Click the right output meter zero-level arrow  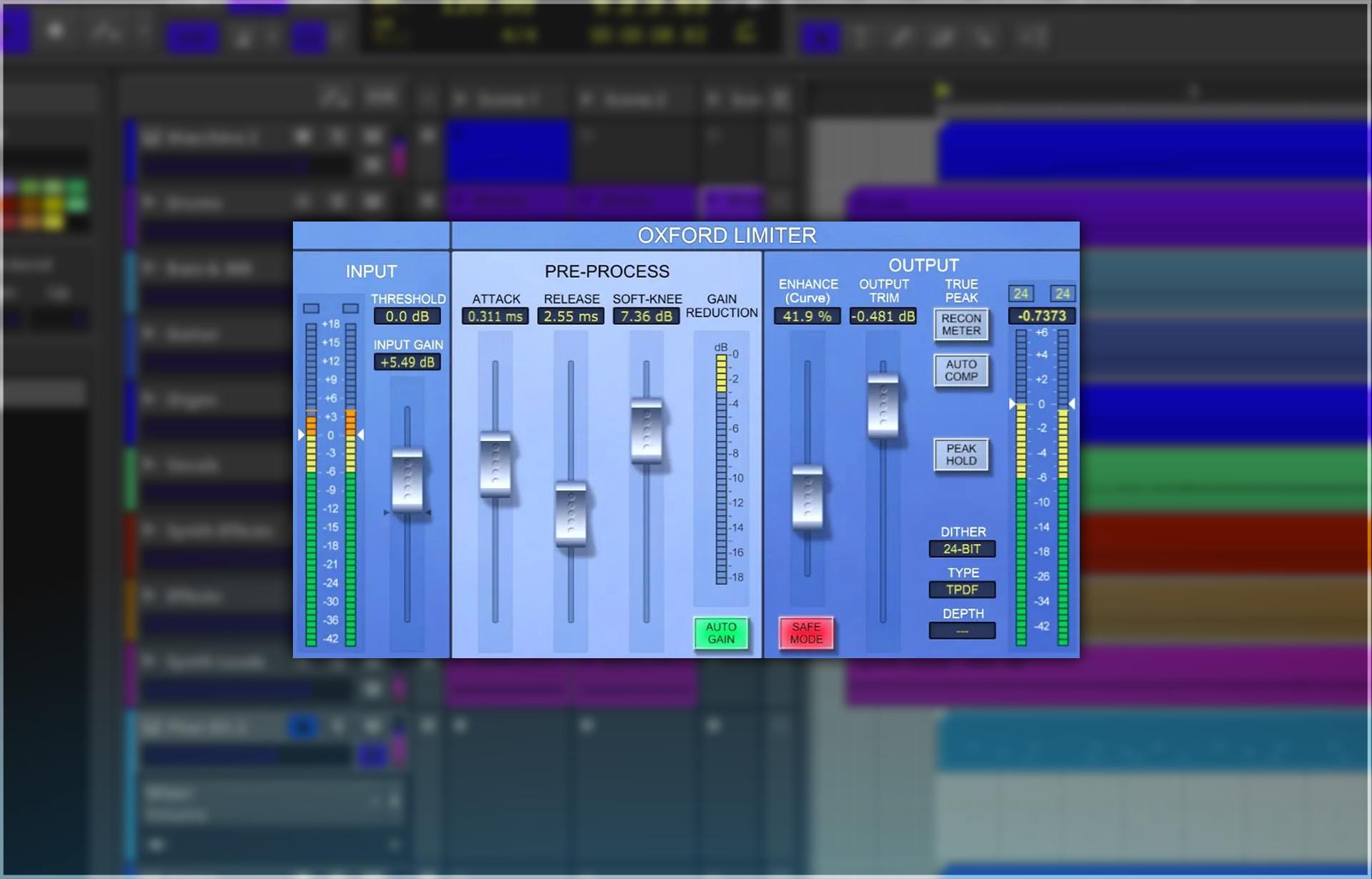click(x=1072, y=404)
